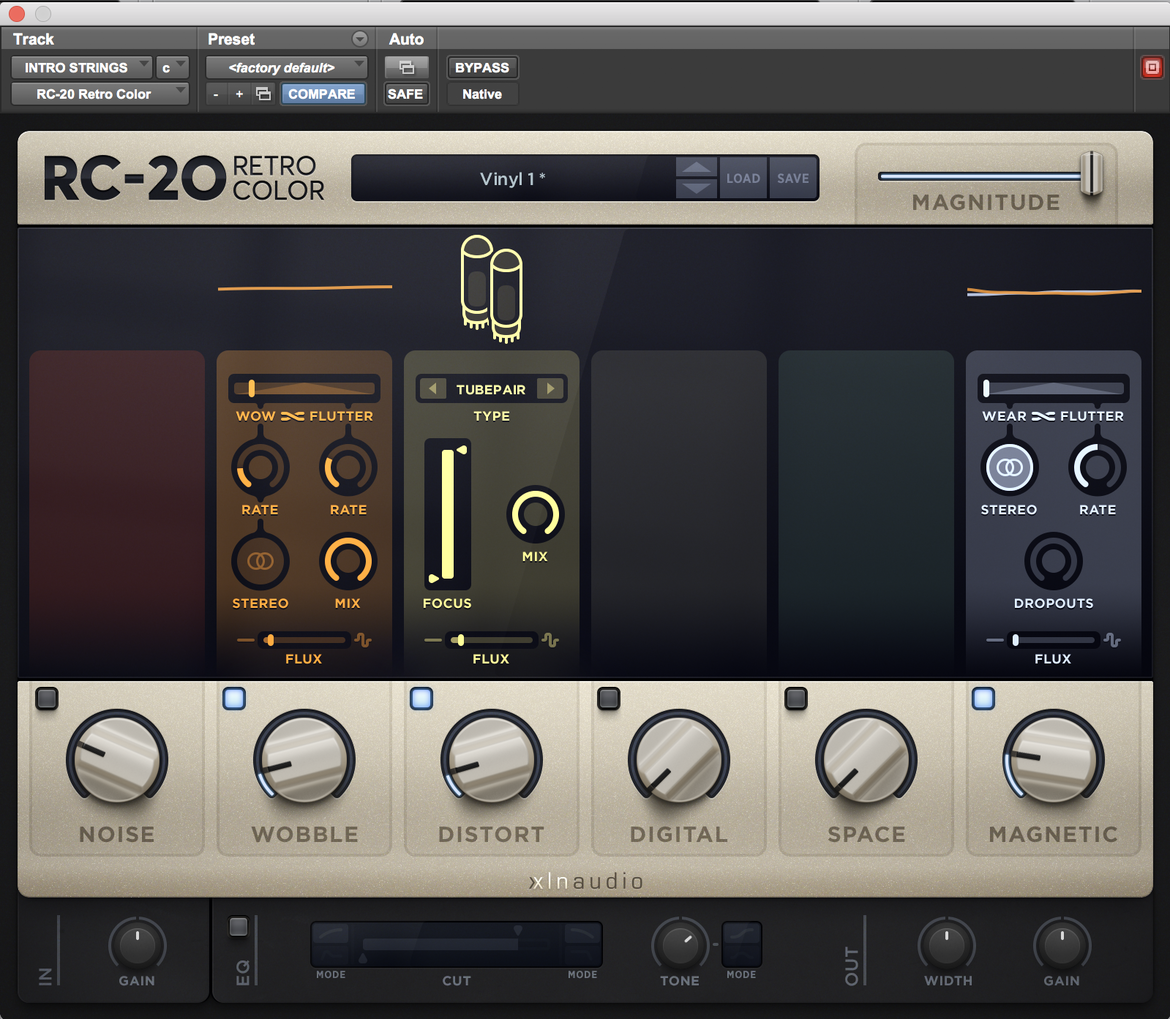Click the Wow-Flutter balance slider
Viewport: 1170px width, 1019px height.
[304, 388]
